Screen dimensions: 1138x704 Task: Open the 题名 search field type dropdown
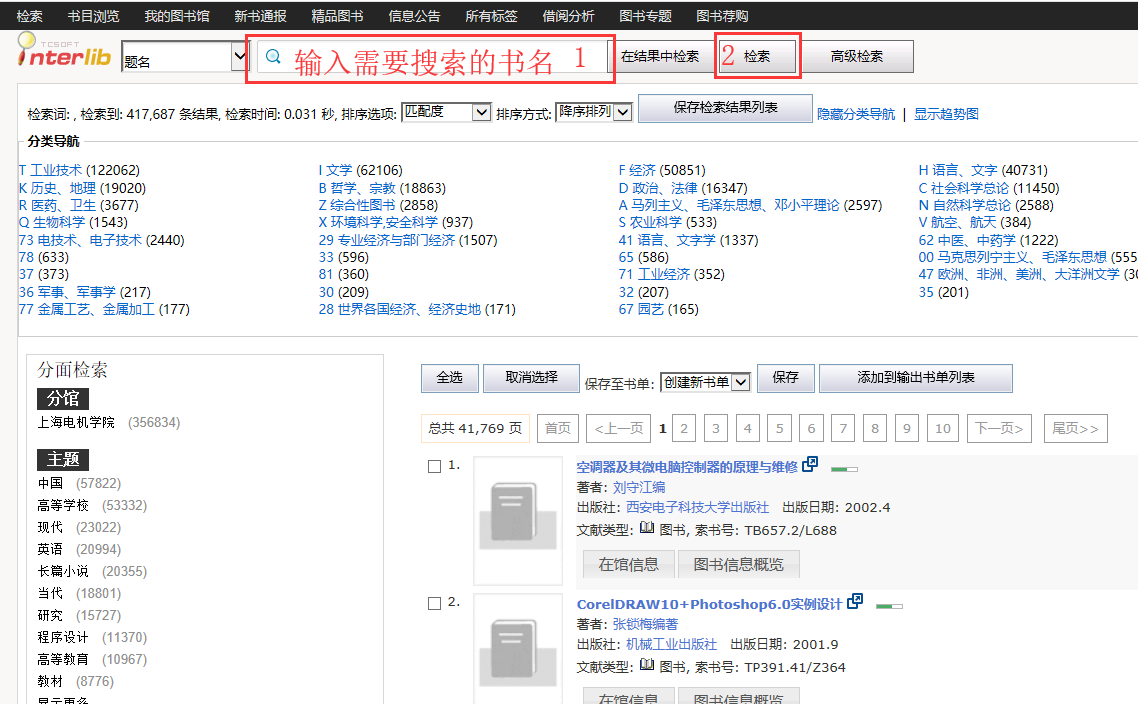(184, 58)
